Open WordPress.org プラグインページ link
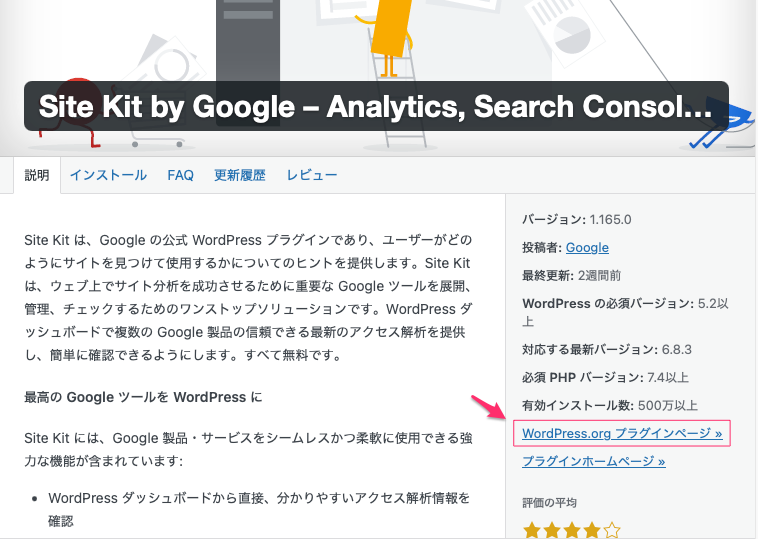 pyautogui.click(x=621, y=433)
